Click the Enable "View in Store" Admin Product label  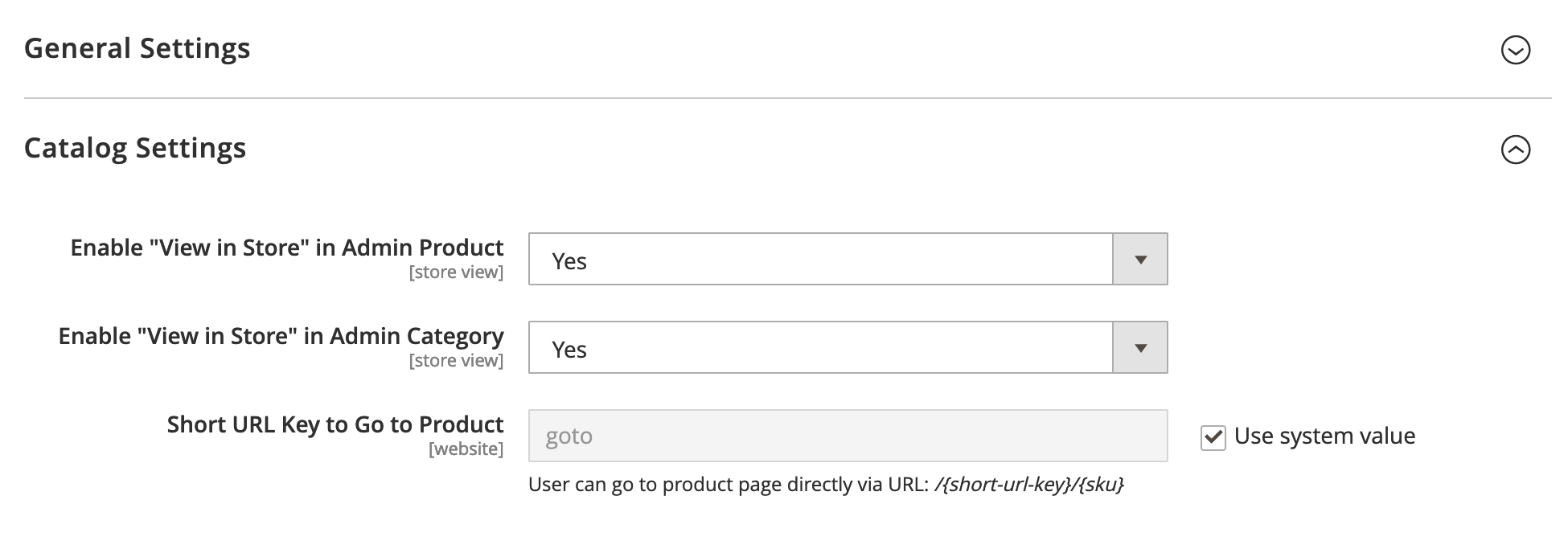click(x=287, y=248)
